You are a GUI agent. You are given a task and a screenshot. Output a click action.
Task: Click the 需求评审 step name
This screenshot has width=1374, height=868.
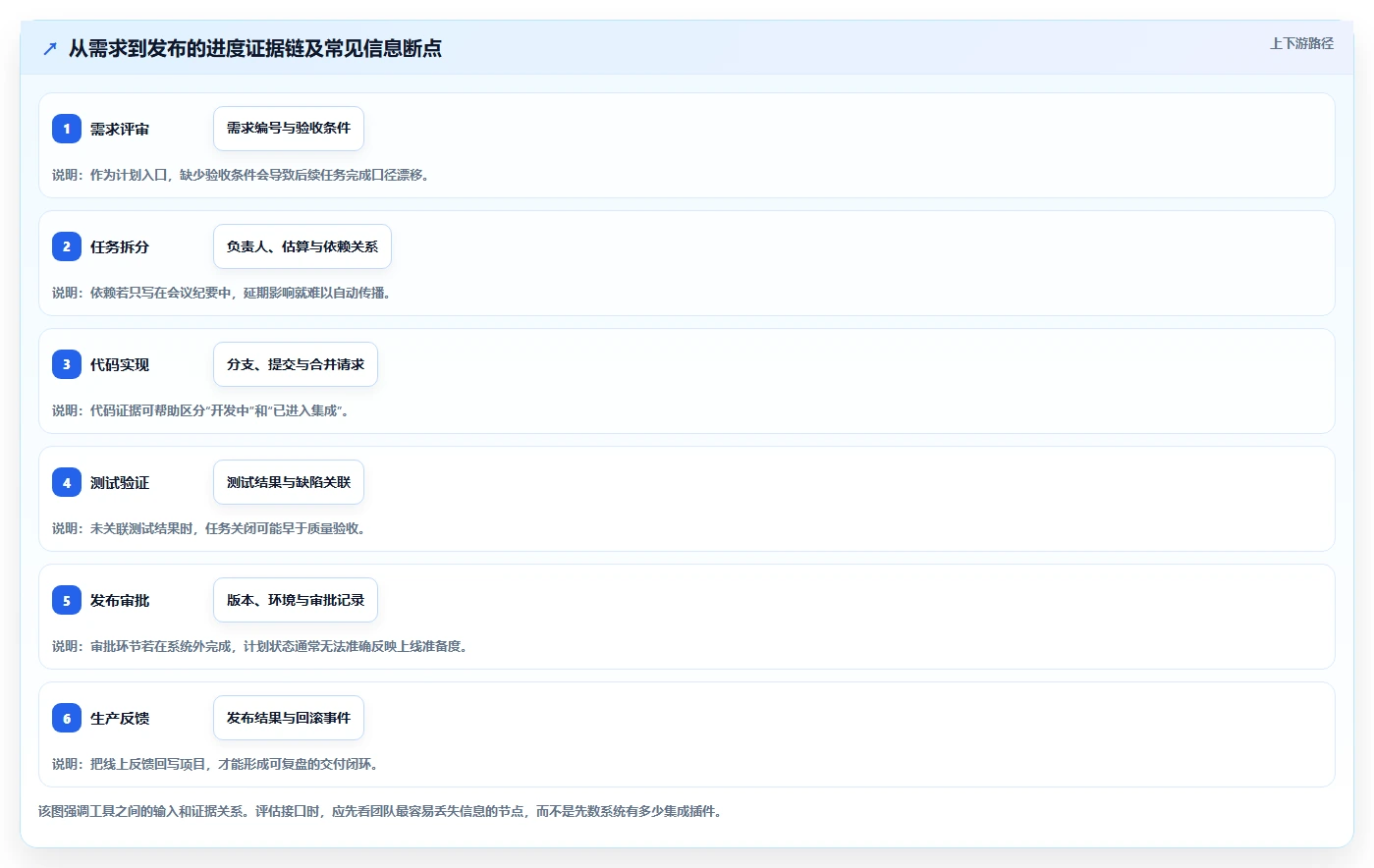pos(120,129)
